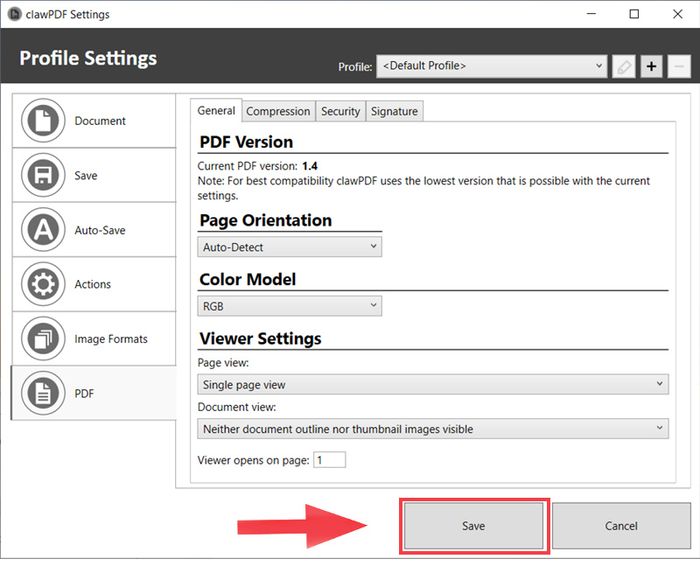This screenshot has height=572, width=700.
Task: Click the clawPDF app icon in title bar
Action: pos(14,14)
